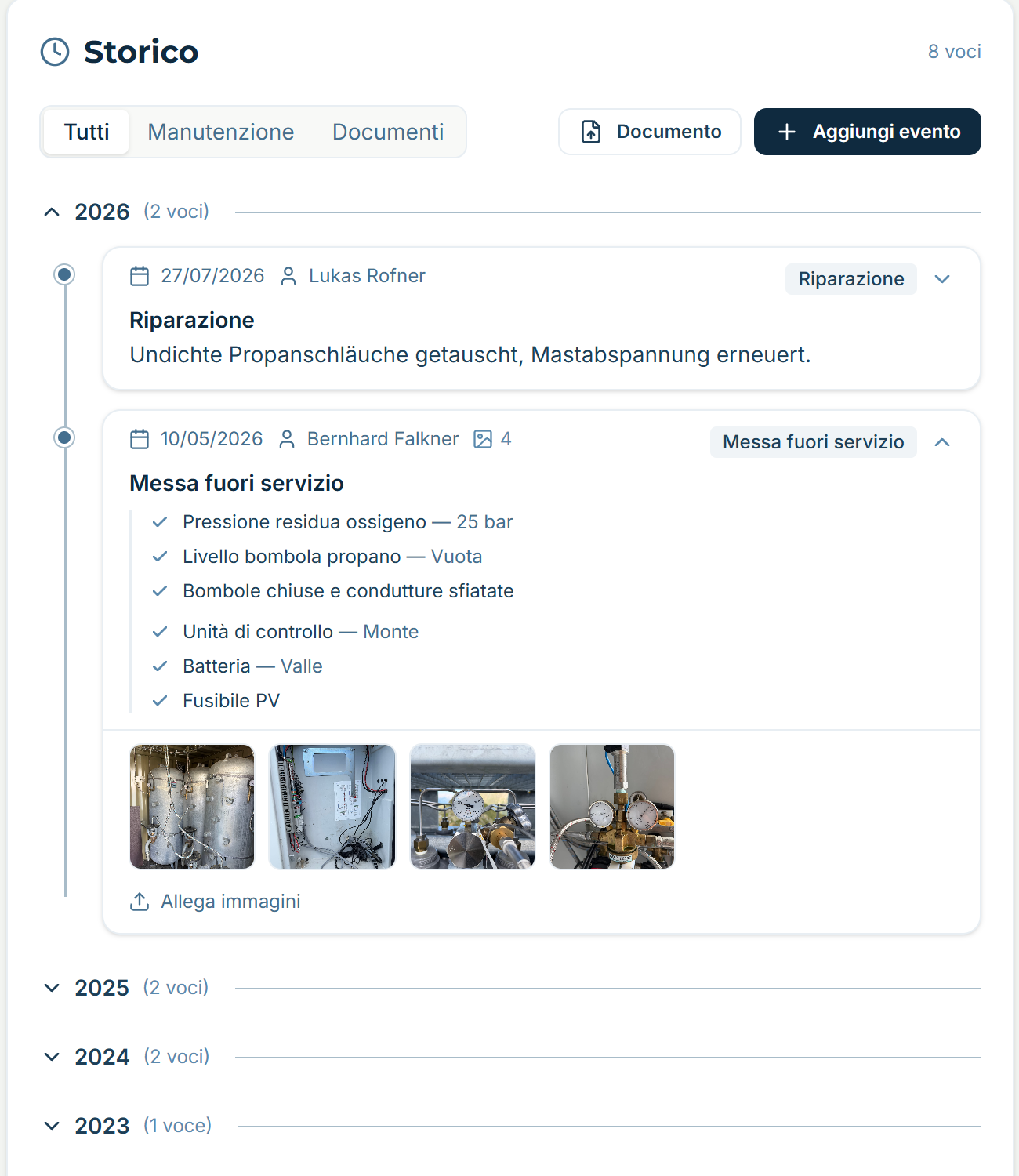
Task: Click the person icon beside Bernhard Falkner
Action: (x=287, y=439)
